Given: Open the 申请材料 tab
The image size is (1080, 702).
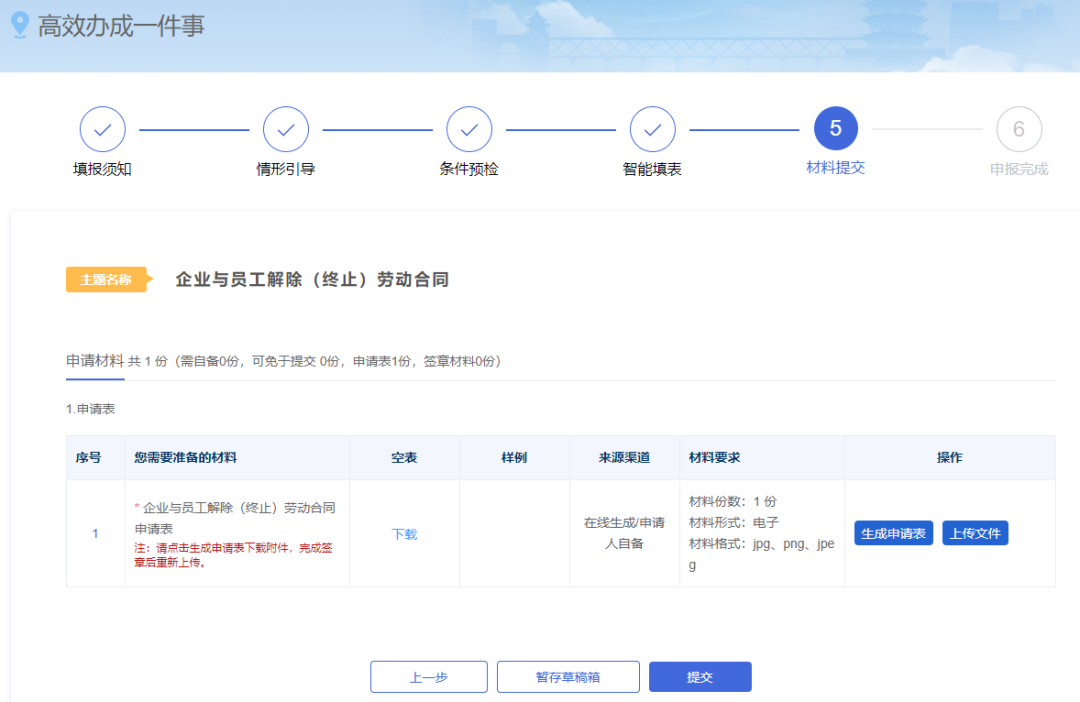Looking at the screenshot, I should [x=95, y=361].
